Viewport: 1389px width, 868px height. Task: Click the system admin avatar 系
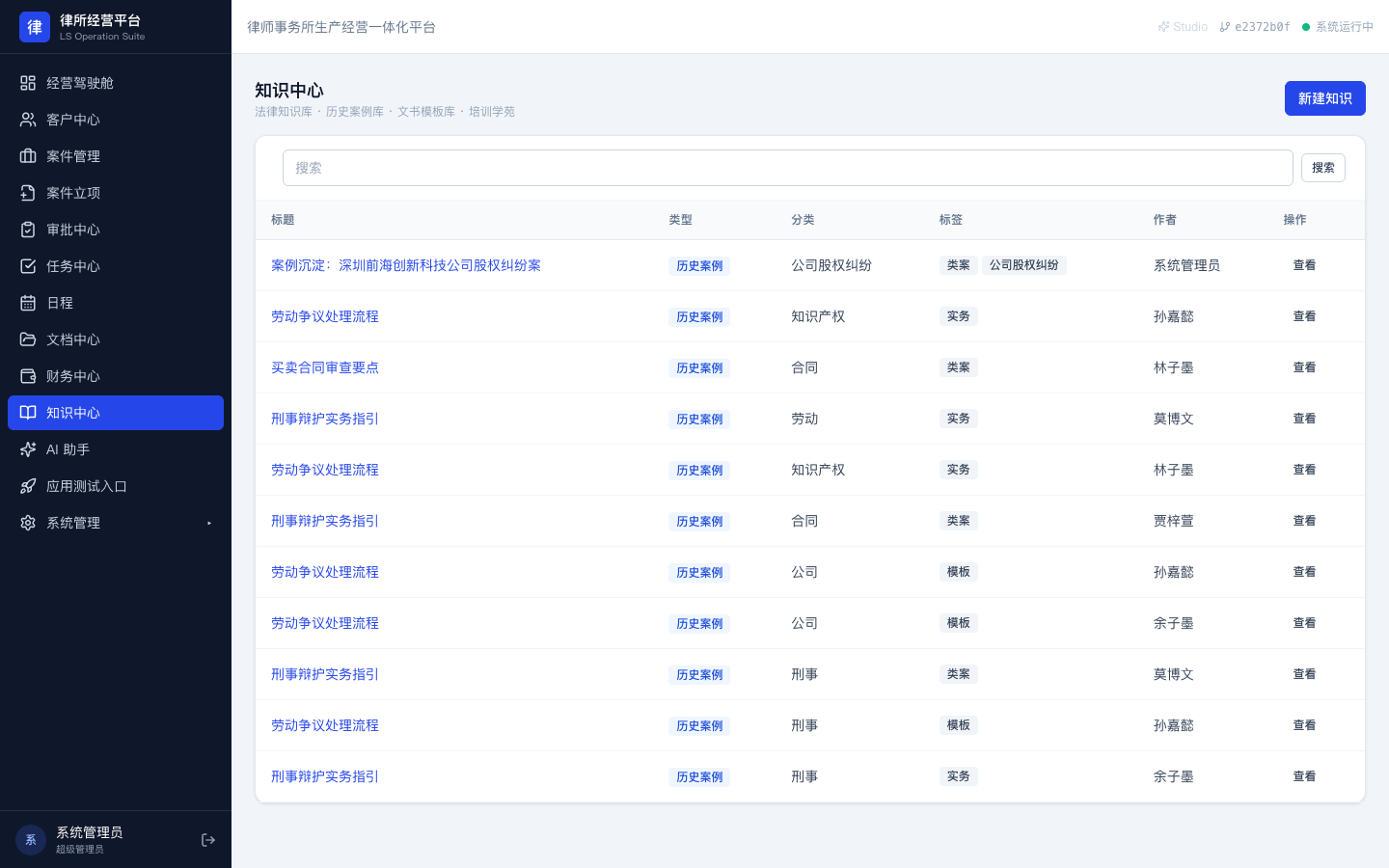tap(31, 840)
